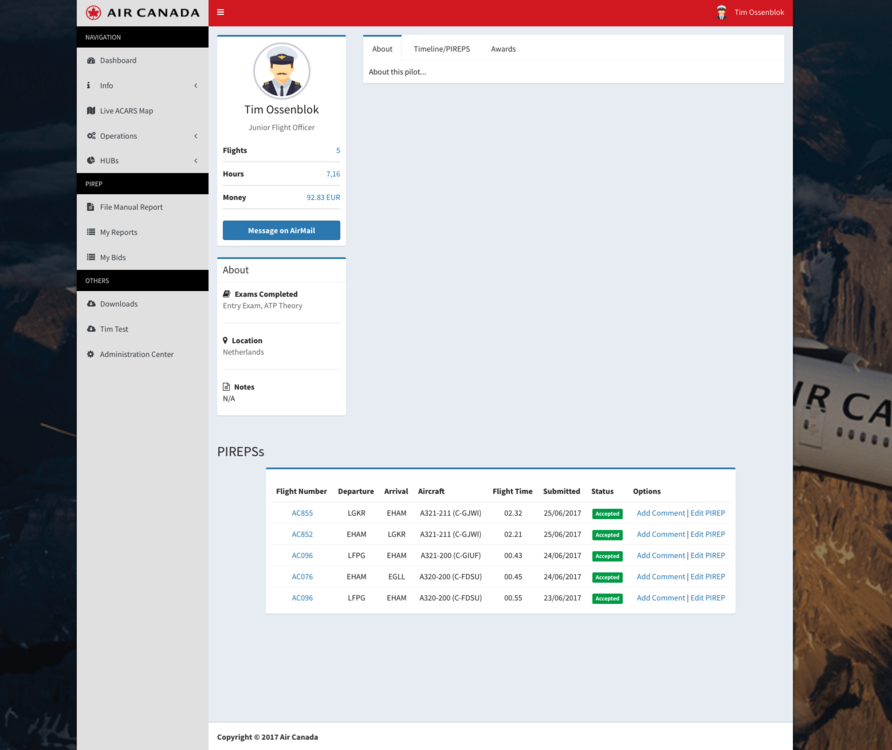Open the Awards tab
The height and width of the screenshot is (750, 892).
(x=503, y=49)
